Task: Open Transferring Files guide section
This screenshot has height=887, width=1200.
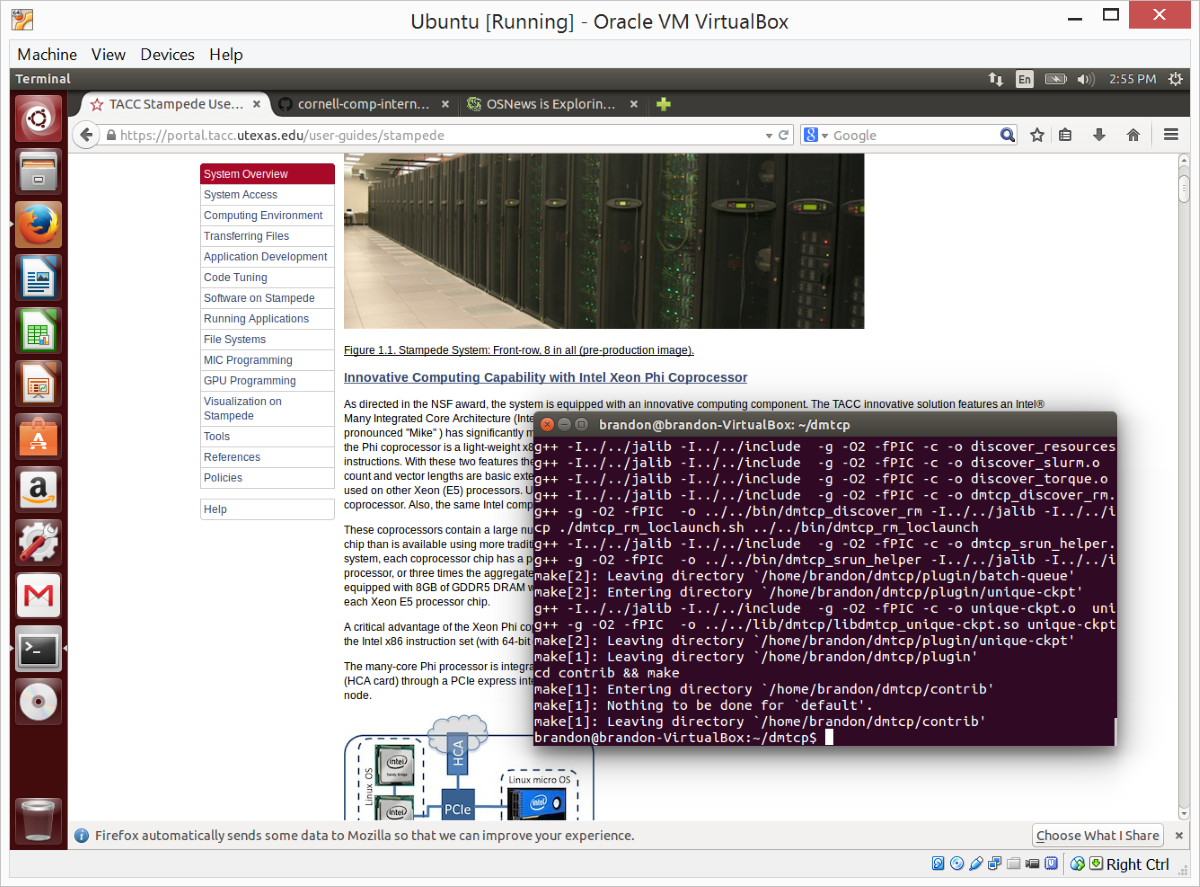Action: (267, 236)
